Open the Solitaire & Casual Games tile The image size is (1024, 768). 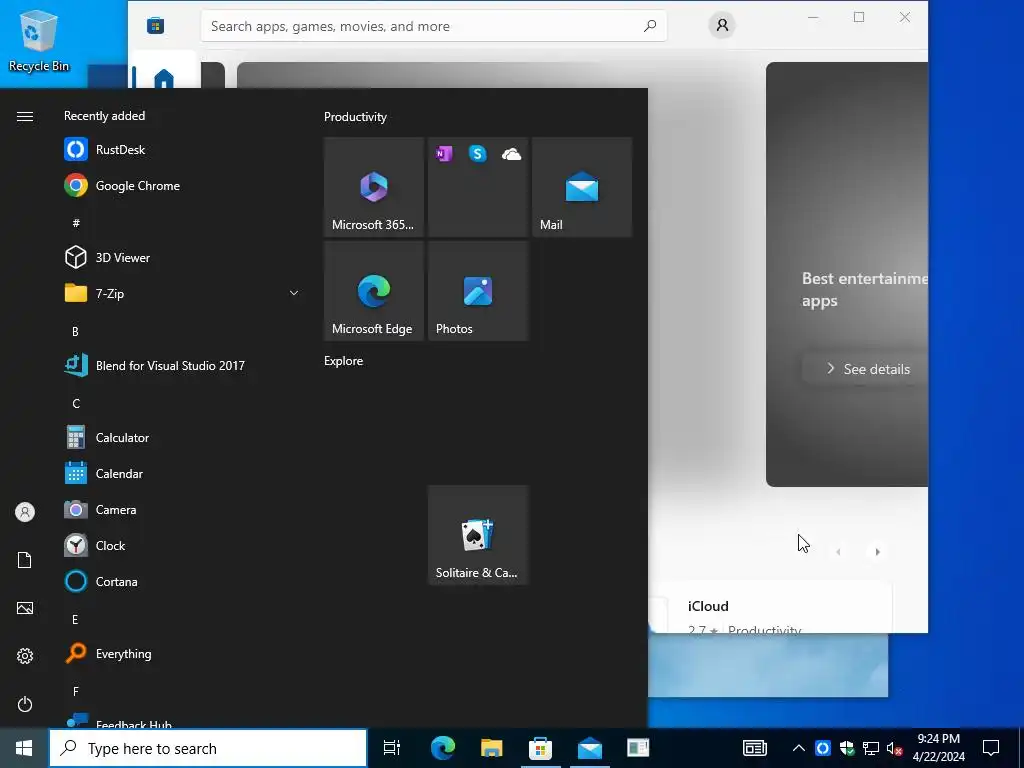(x=478, y=535)
